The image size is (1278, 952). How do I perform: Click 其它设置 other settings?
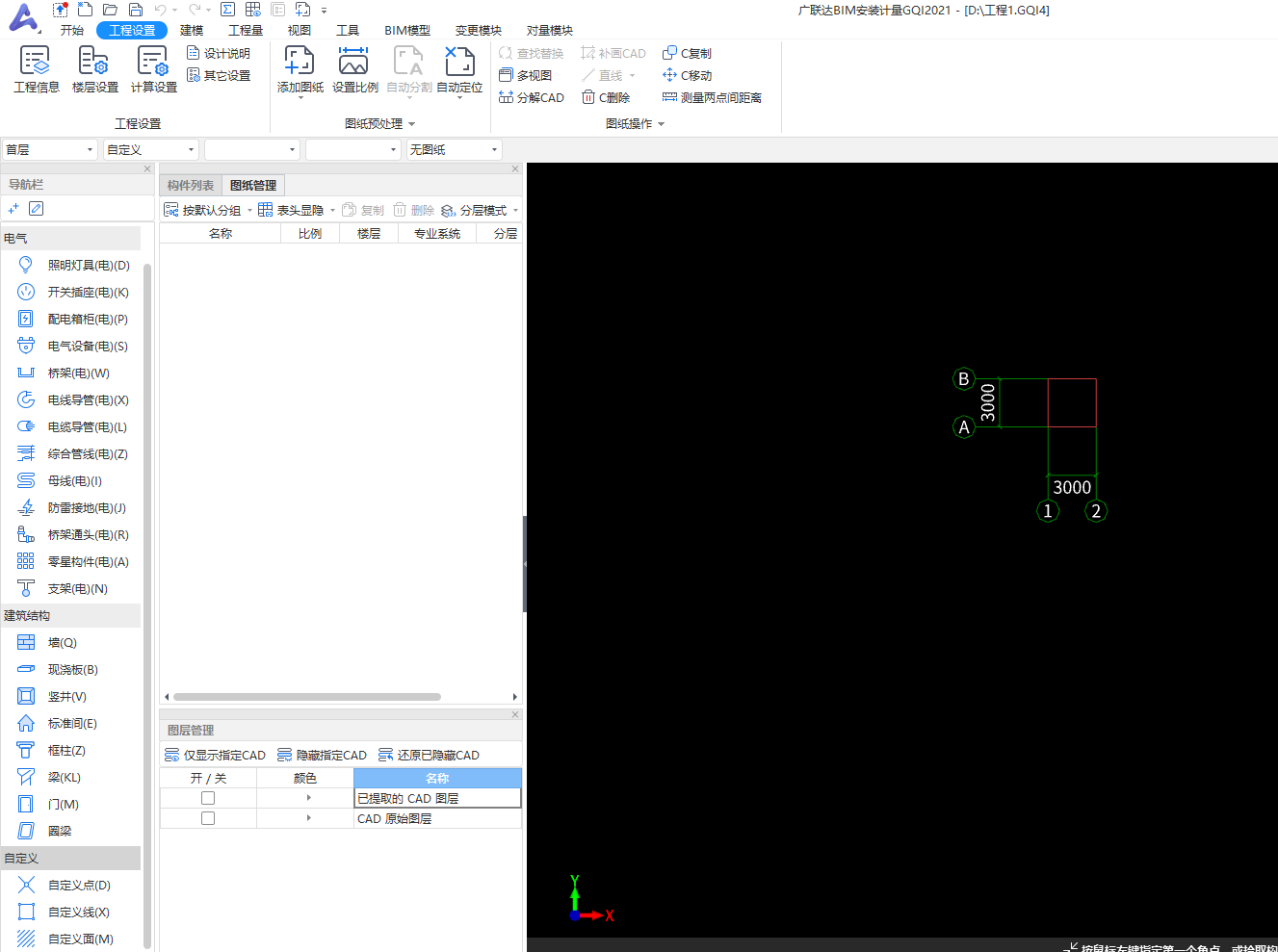[219, 75]
